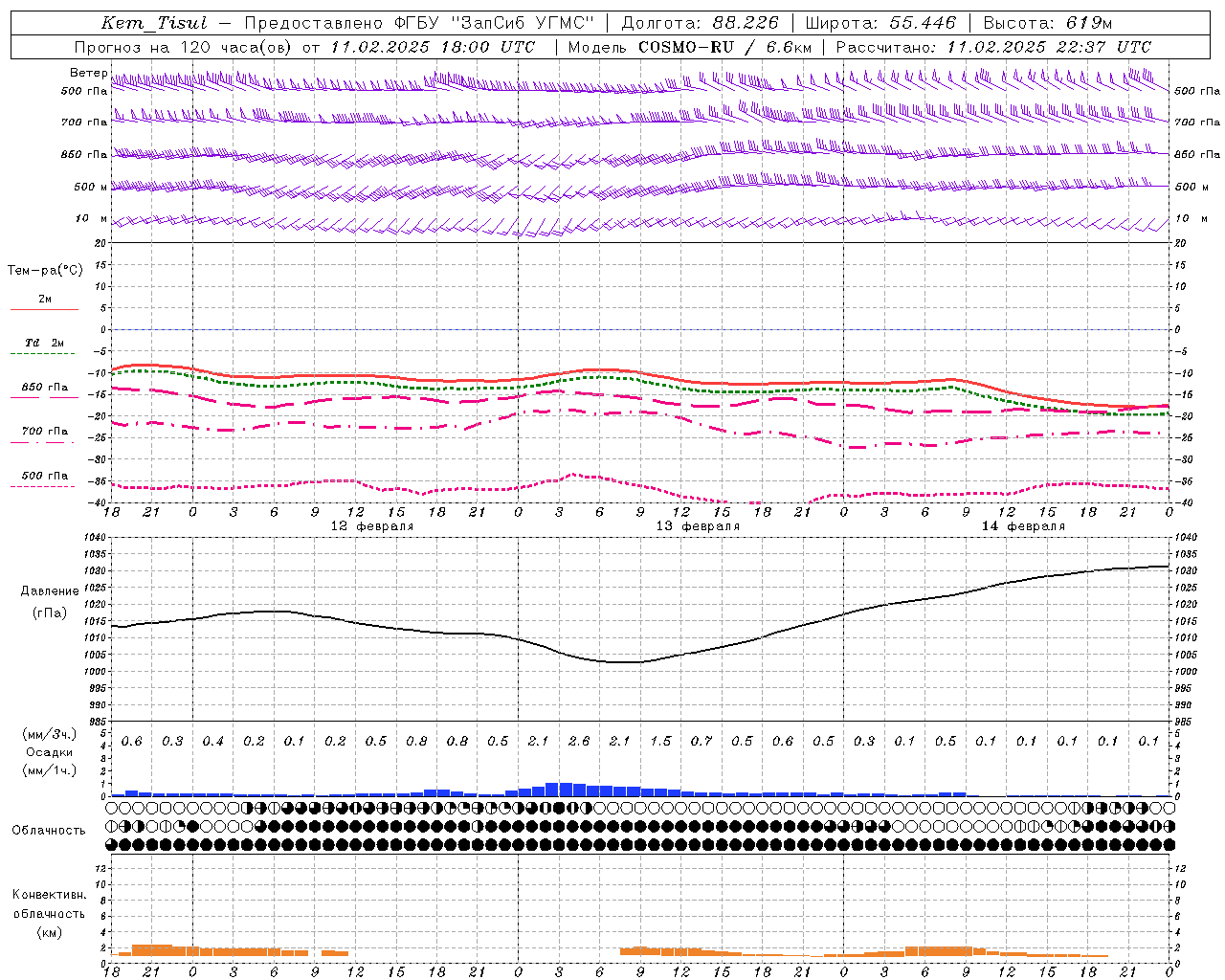Click the 'Ветер' wind panel label
1225x980 pixels.
click(x=88, y=73)
